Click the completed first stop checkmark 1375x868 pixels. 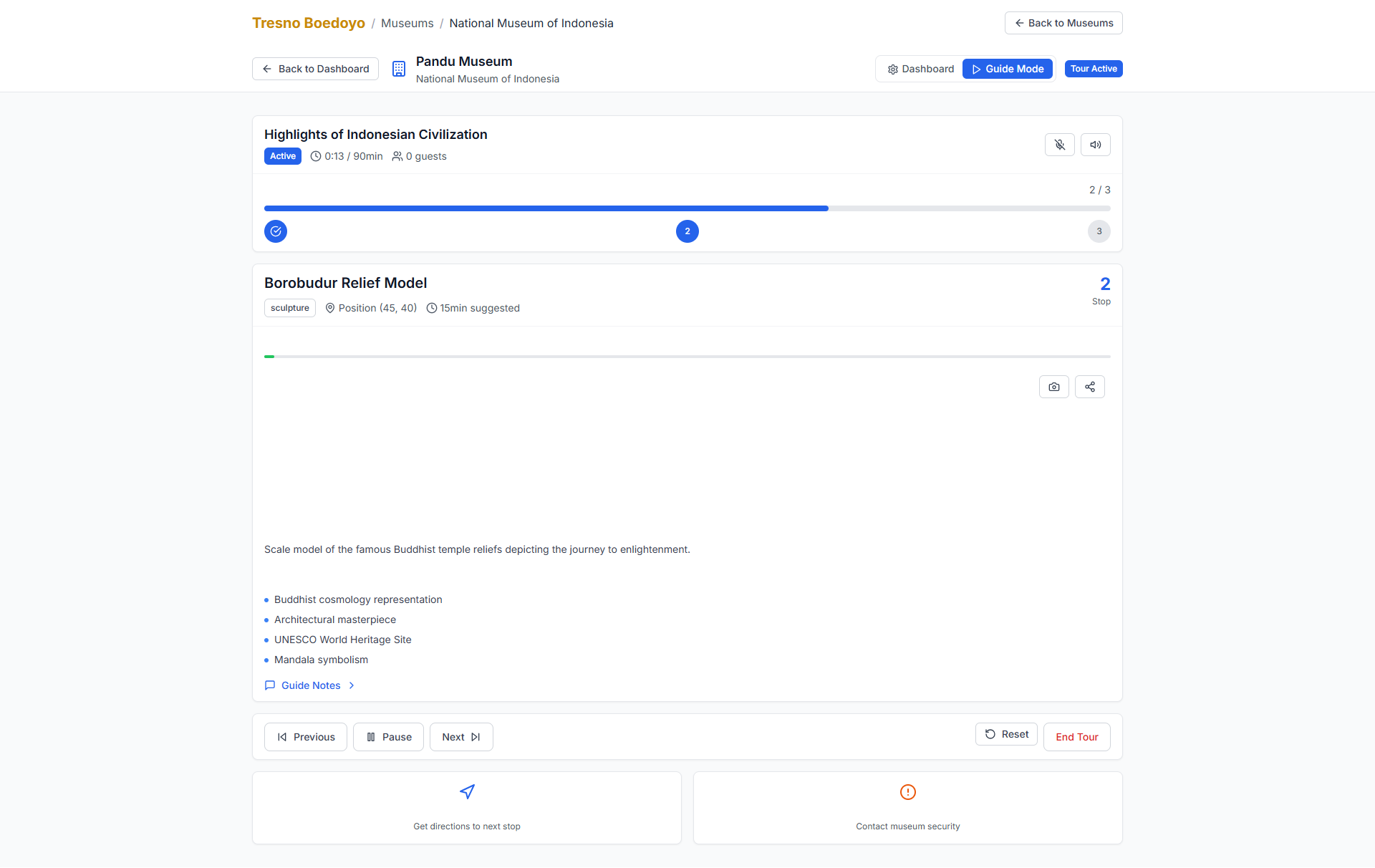(x=276, y=231)
